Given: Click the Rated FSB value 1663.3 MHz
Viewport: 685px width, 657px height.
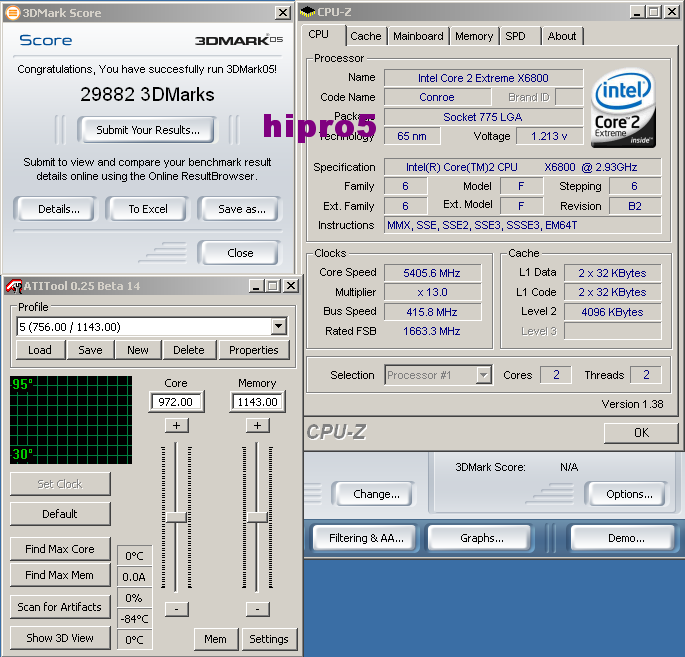Looking at the screenshot, I should pyautogui.click(x=432, y=331).
